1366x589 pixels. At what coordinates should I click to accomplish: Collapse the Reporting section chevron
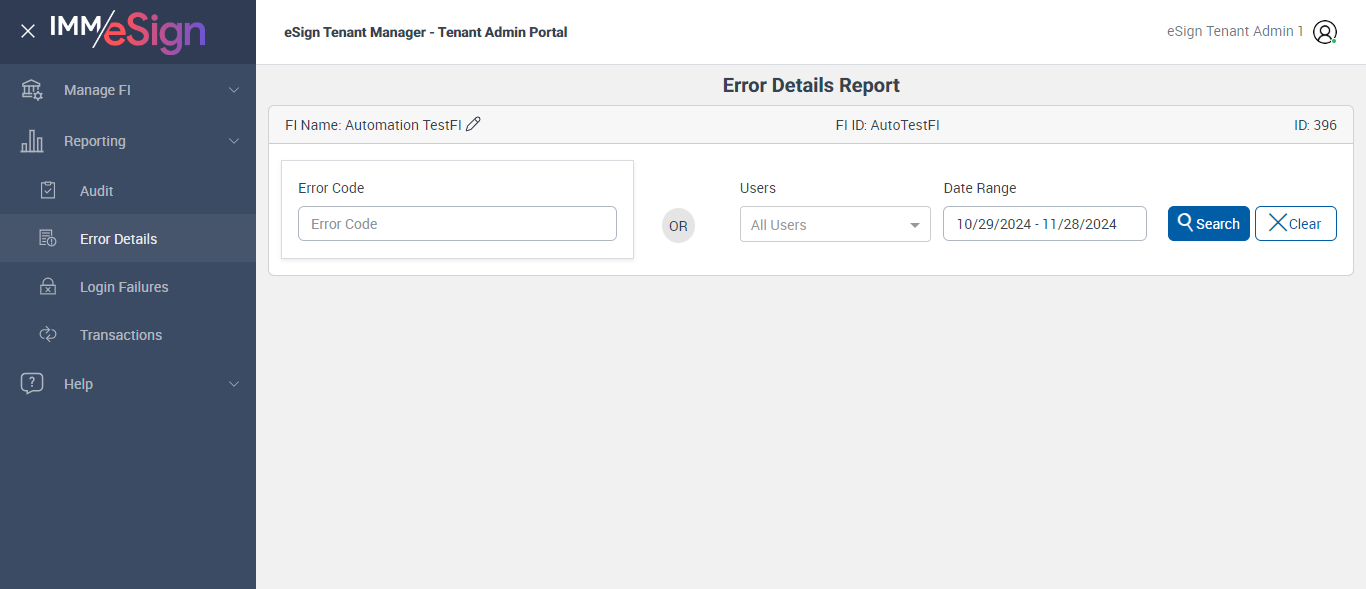[x=234, y=141]
